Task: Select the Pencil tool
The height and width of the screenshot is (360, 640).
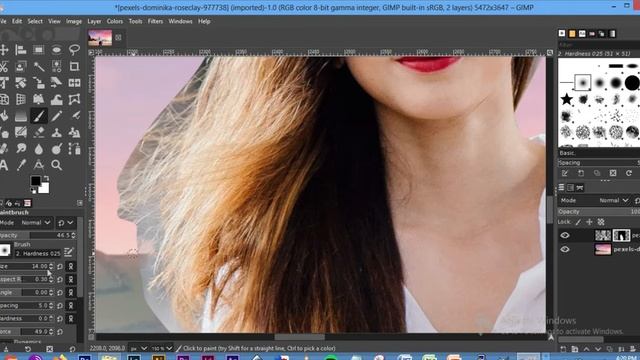Action: [x=57, y=116]
